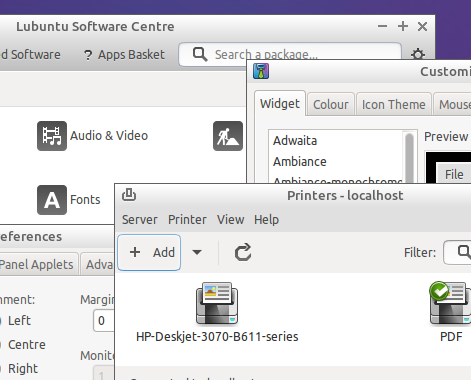
Task: Click the PDF printer name label
Action: tap(451, 337)
